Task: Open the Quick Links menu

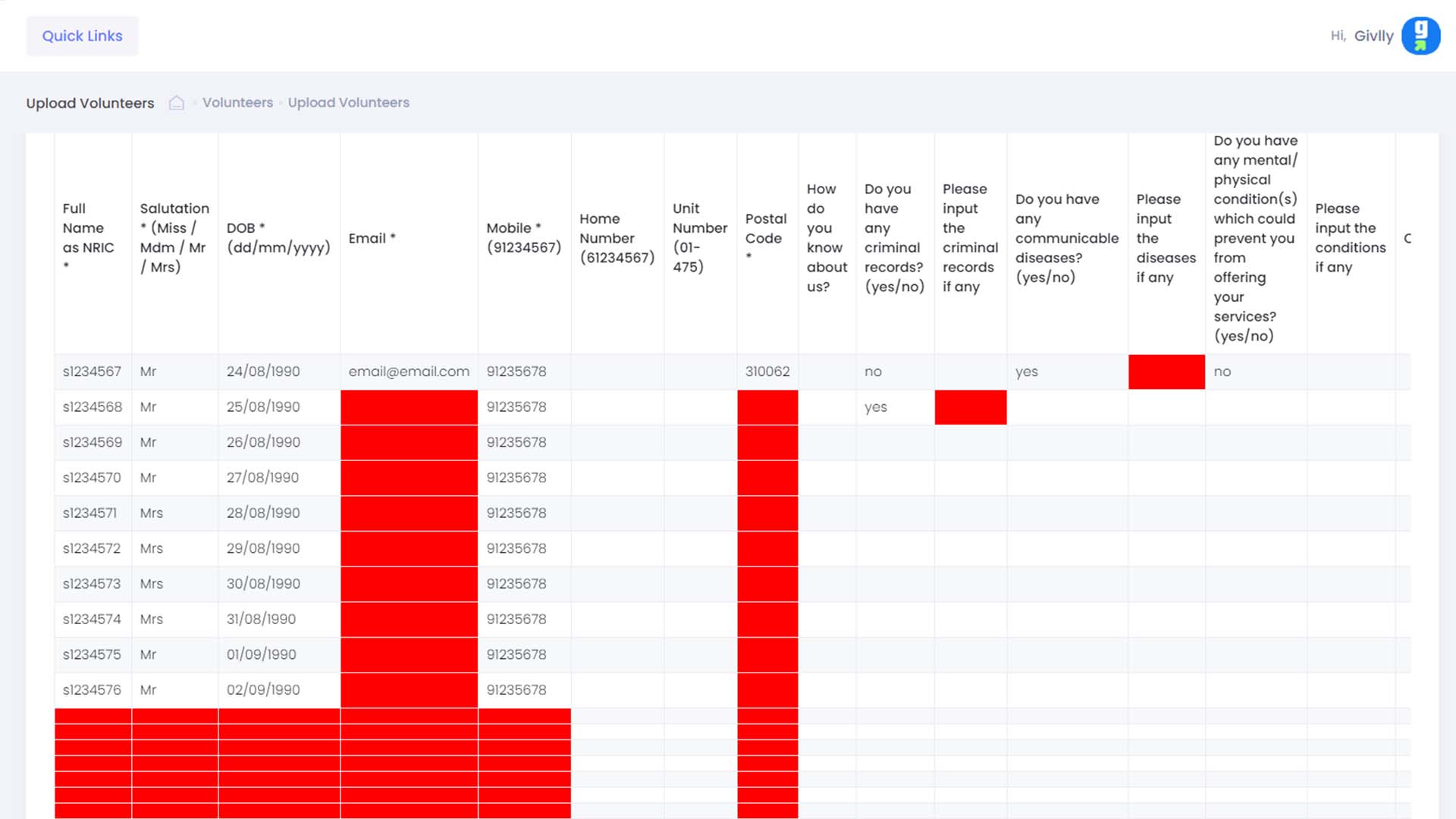Action: pyautogui.click(x=82, y=36)
